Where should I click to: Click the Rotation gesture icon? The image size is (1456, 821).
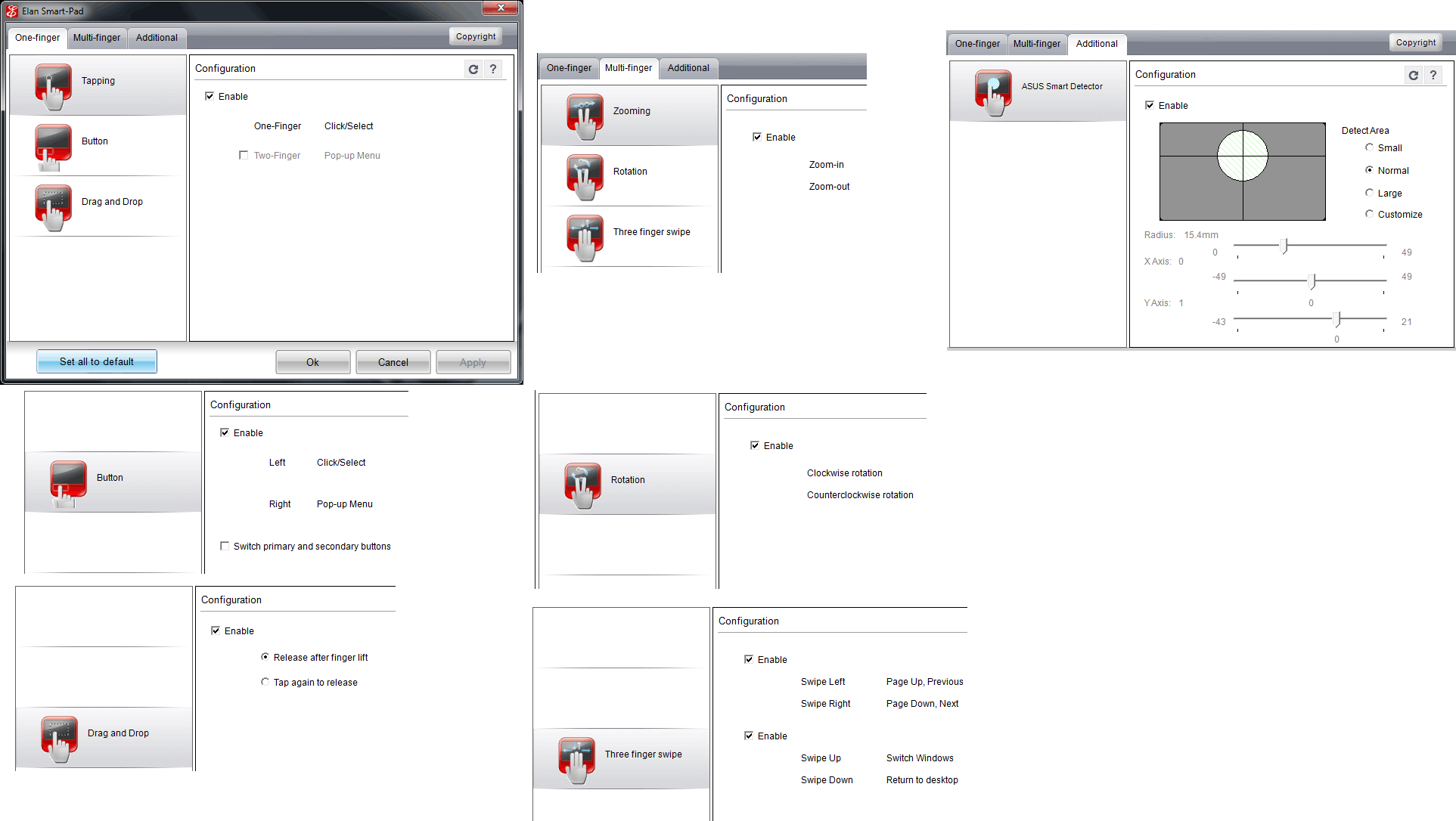tap(583, 170)
